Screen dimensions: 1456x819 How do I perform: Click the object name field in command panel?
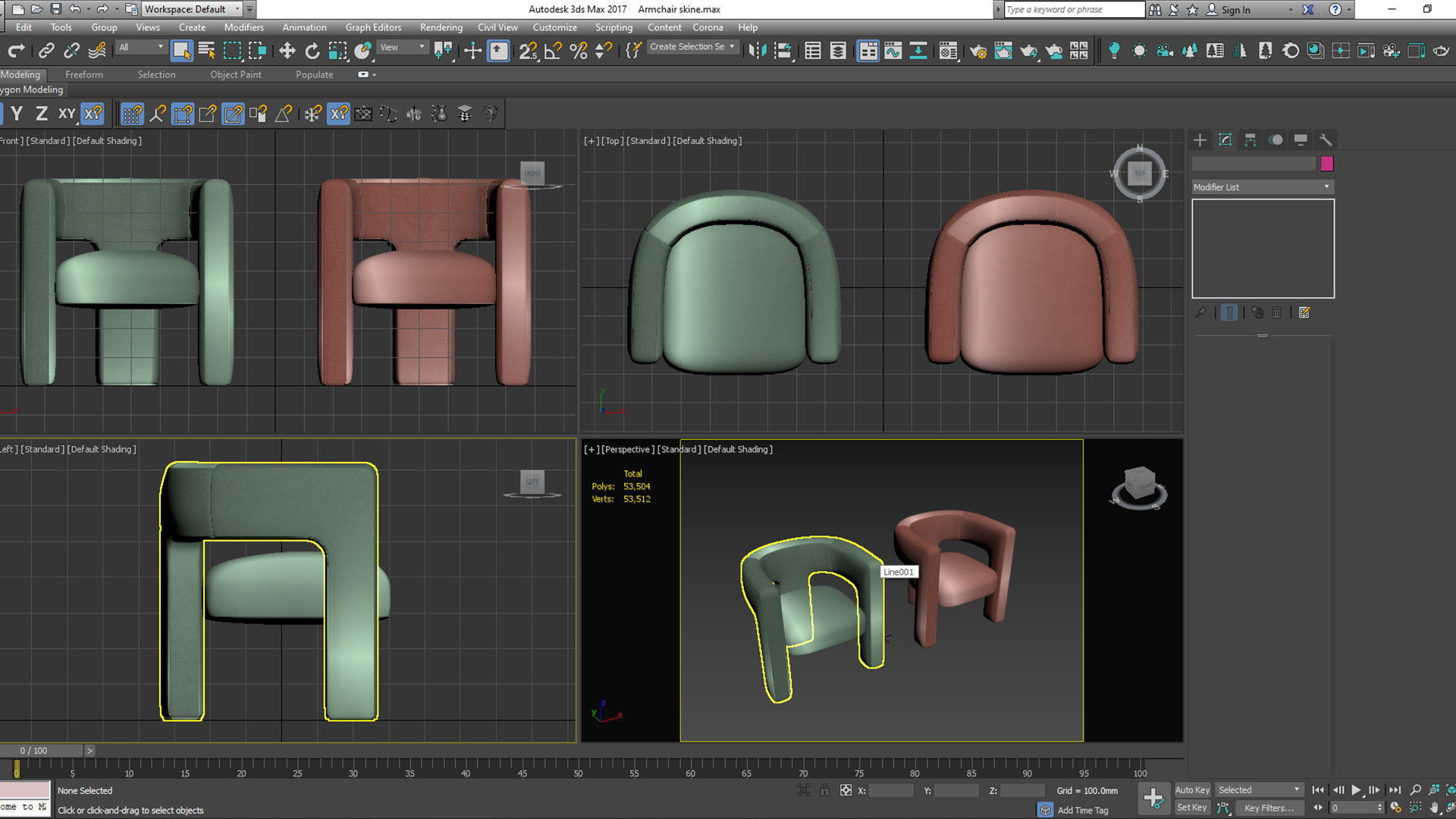[x=1254, y=164]
